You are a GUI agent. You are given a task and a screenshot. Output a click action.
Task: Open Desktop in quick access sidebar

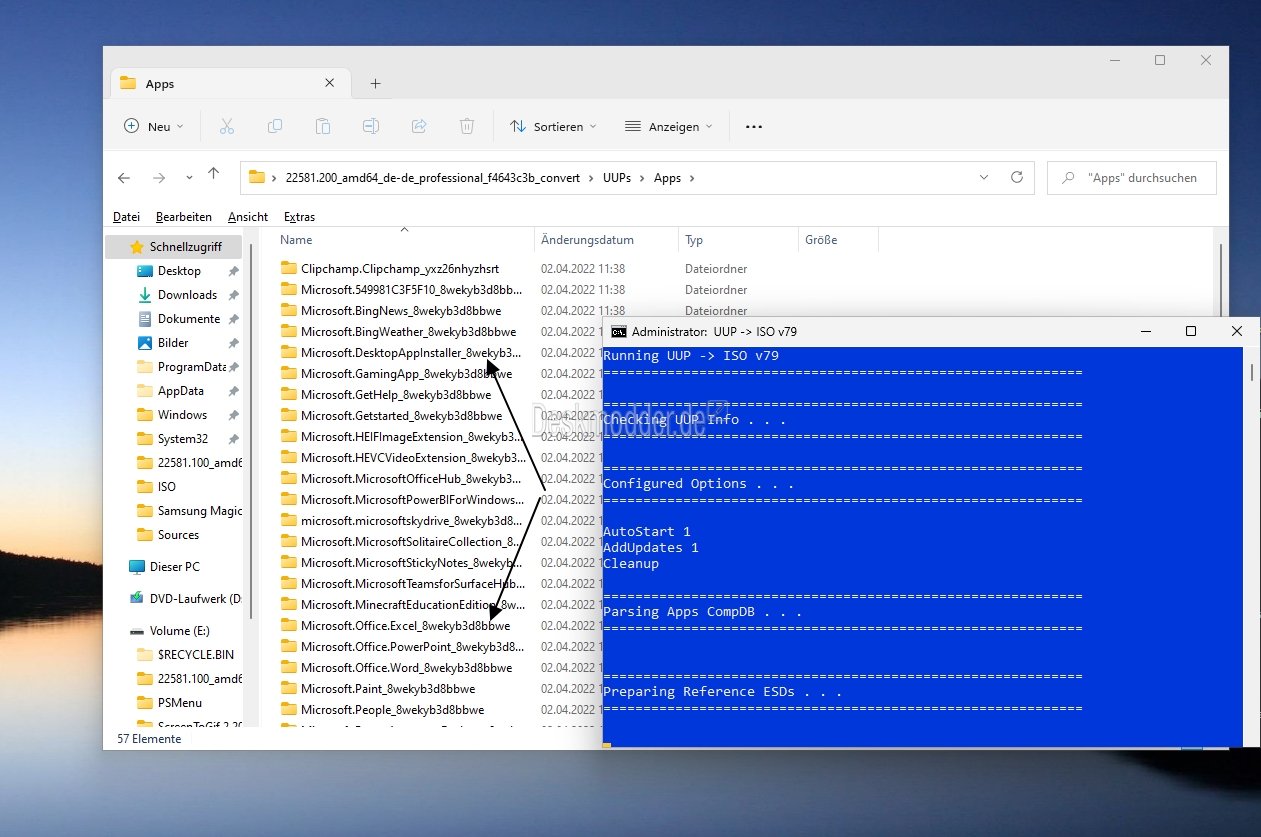point(179,271)
